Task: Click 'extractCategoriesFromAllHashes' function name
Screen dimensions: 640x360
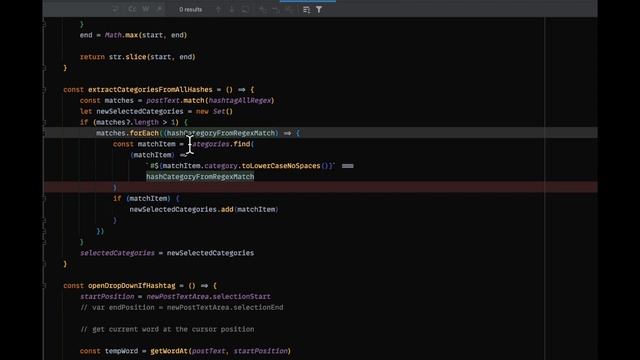Action: (x=150, y=89)
